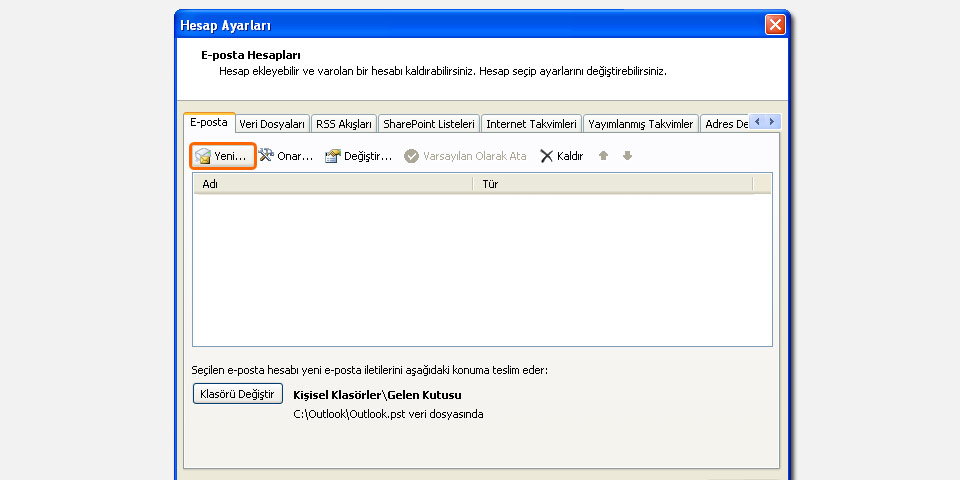Click the Kaldır remove button
The height and width of the screenshot is (480, 960).
tap(561, 156)
